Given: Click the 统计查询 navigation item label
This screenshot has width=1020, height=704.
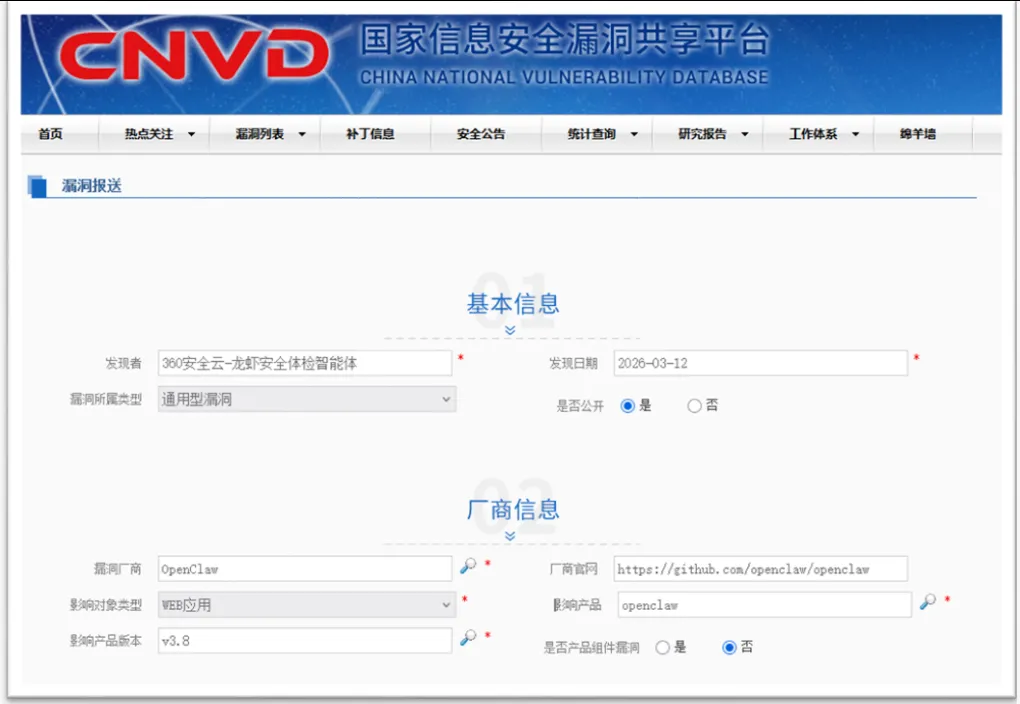Looking at the screenshot, I should click(x=591, y=134).
